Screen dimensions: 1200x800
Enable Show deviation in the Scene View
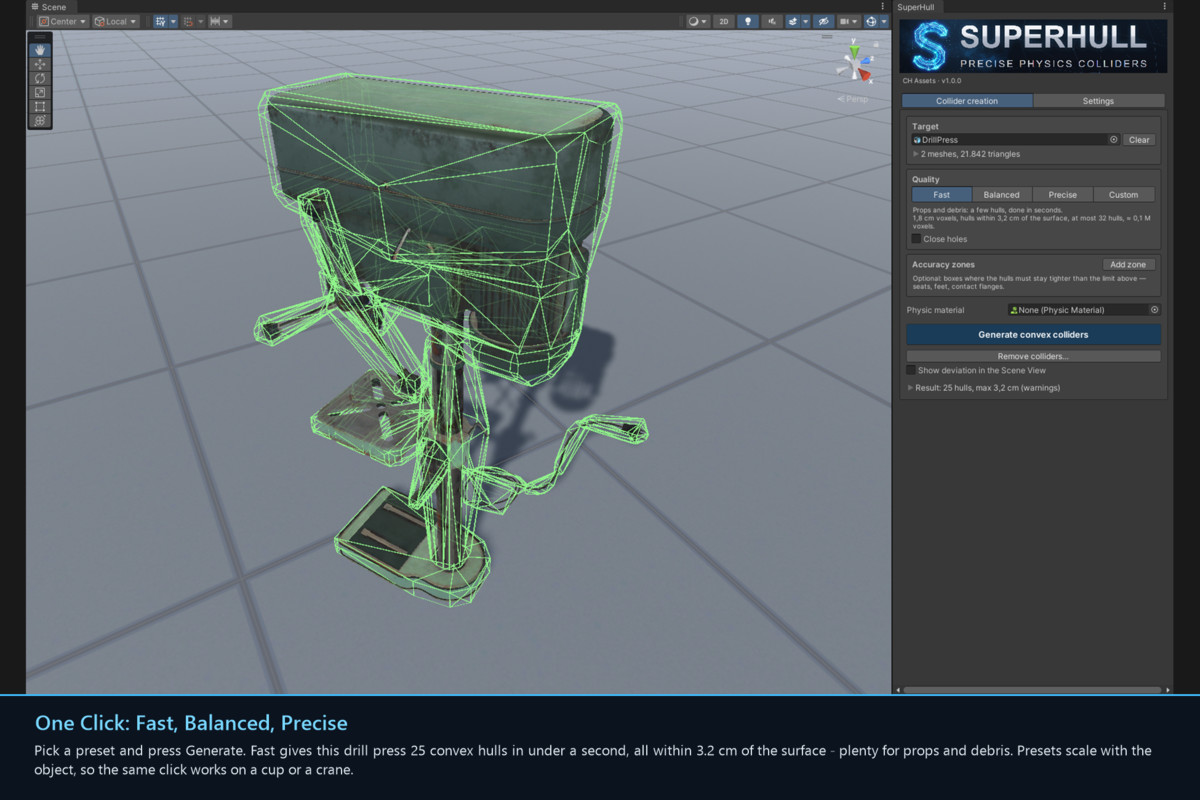click(911, 370)
